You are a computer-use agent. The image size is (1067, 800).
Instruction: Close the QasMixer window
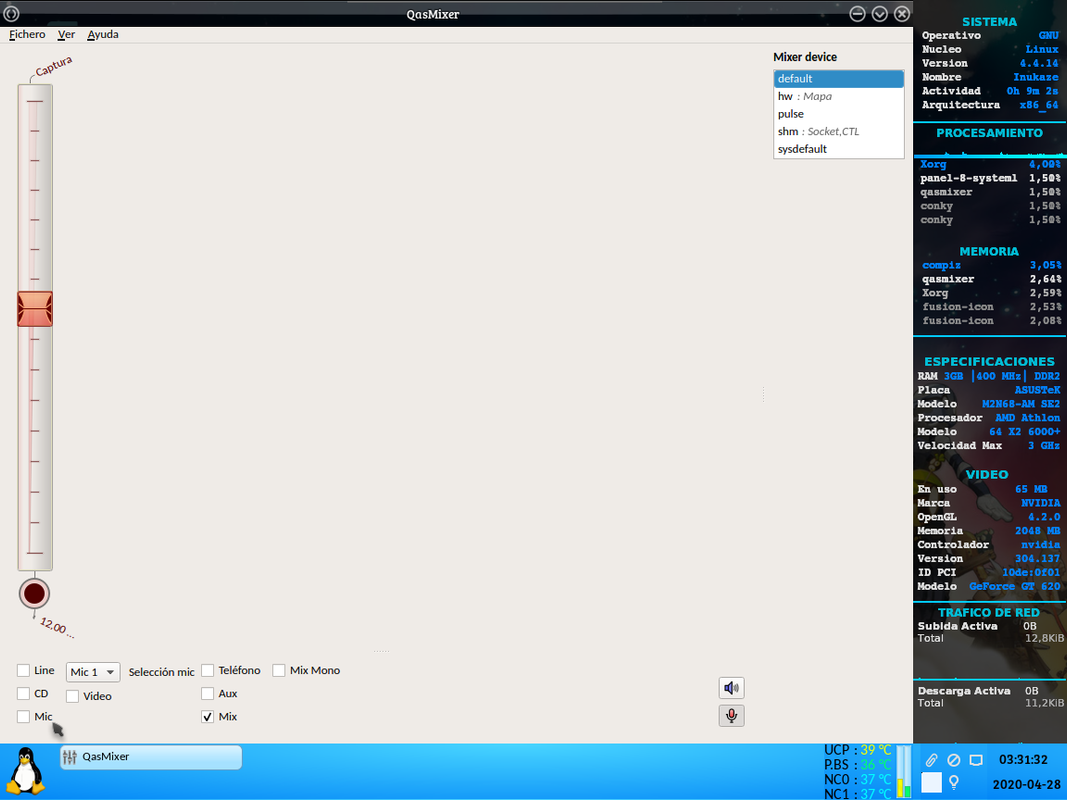pyautogui.click(x=902, y=14)
